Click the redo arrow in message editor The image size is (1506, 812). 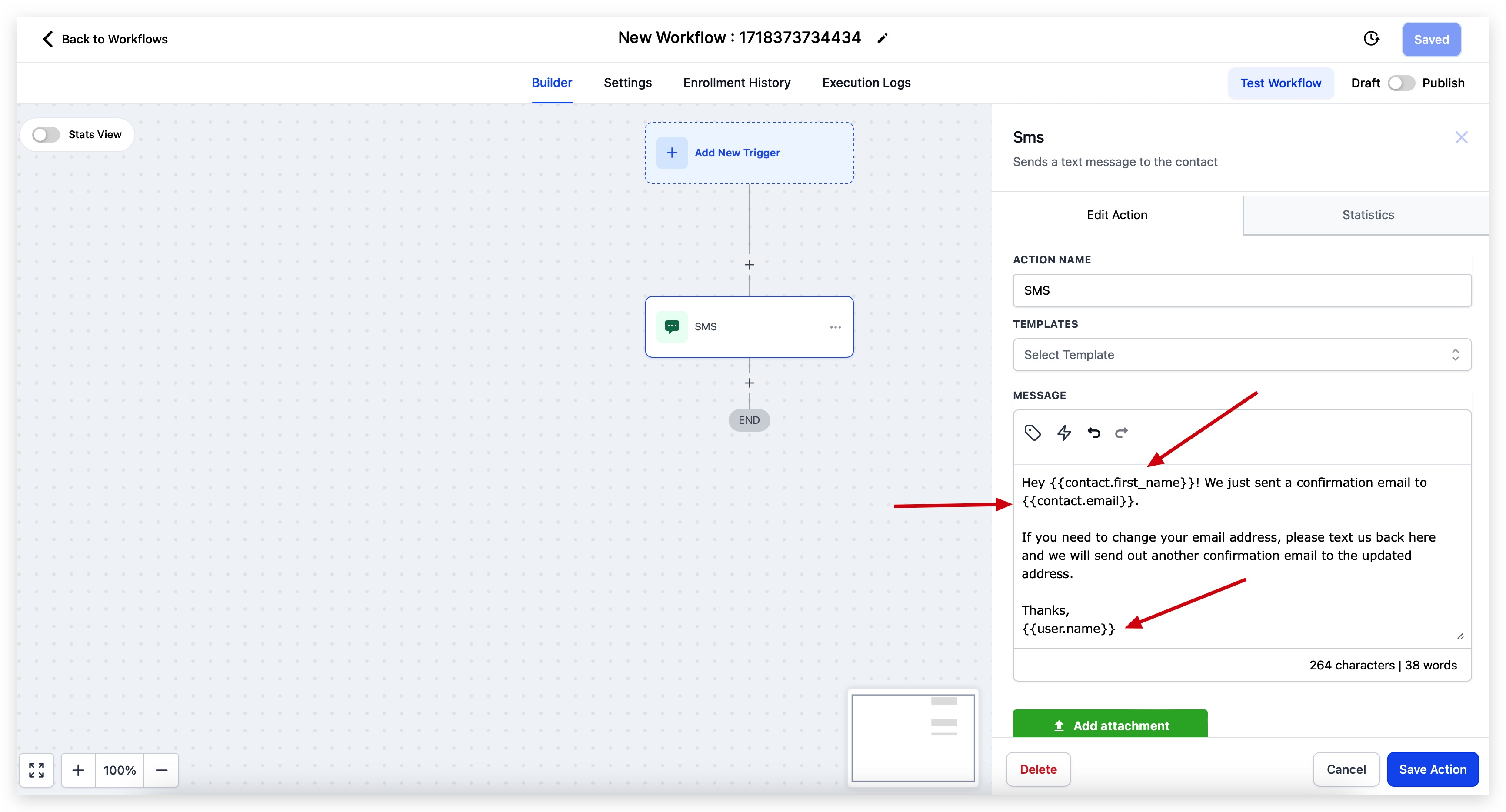point(1121,433)
